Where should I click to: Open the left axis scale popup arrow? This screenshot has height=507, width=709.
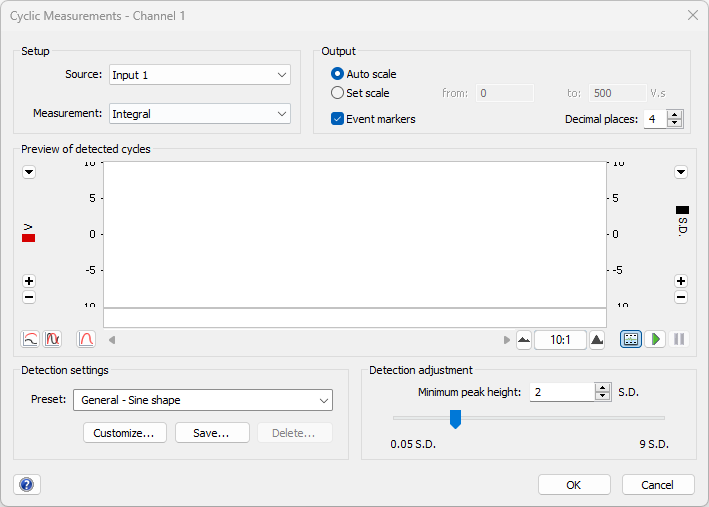(x=29, y=172)
